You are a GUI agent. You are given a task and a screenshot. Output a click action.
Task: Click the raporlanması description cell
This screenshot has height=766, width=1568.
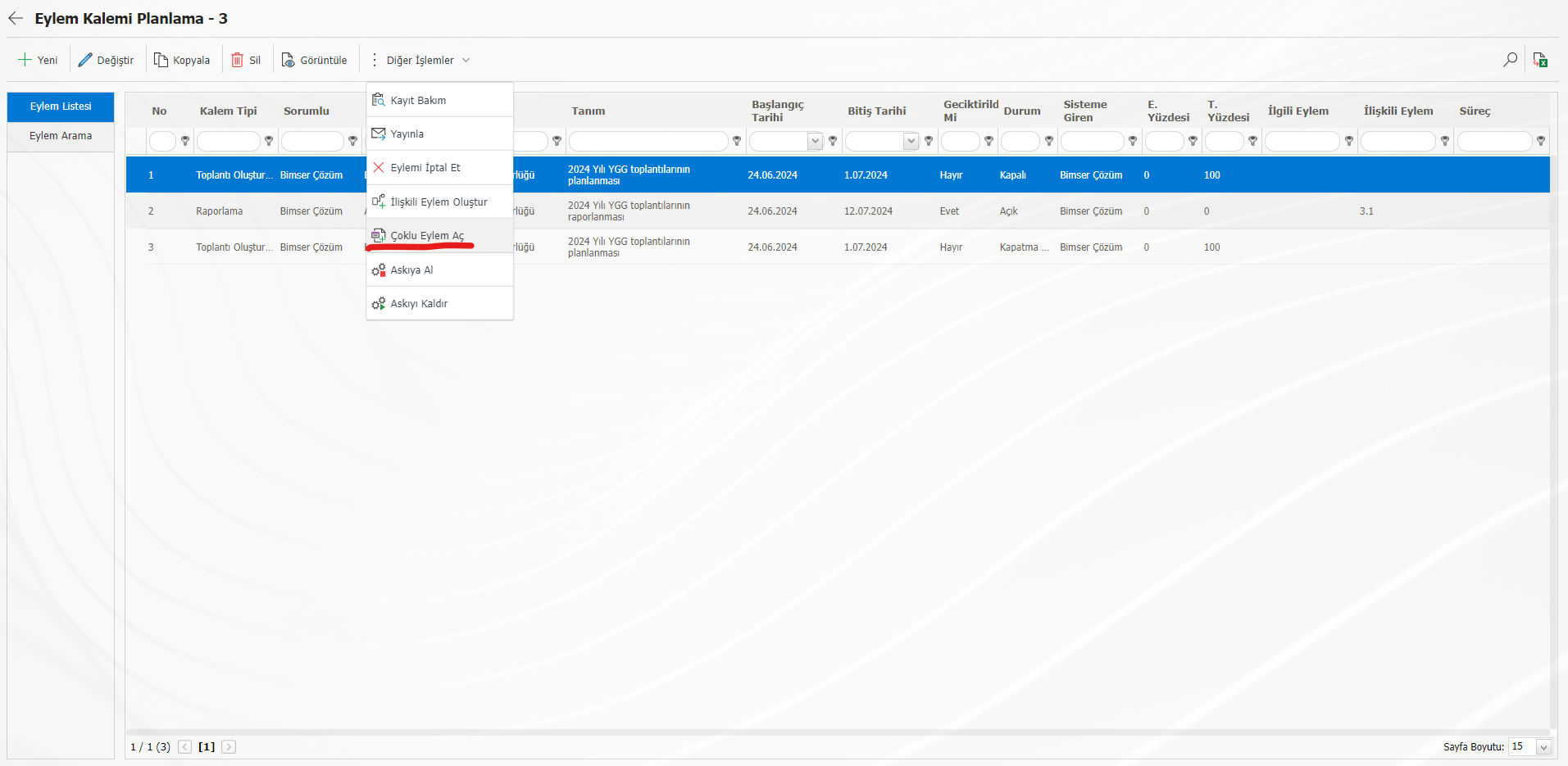point(629,211)
